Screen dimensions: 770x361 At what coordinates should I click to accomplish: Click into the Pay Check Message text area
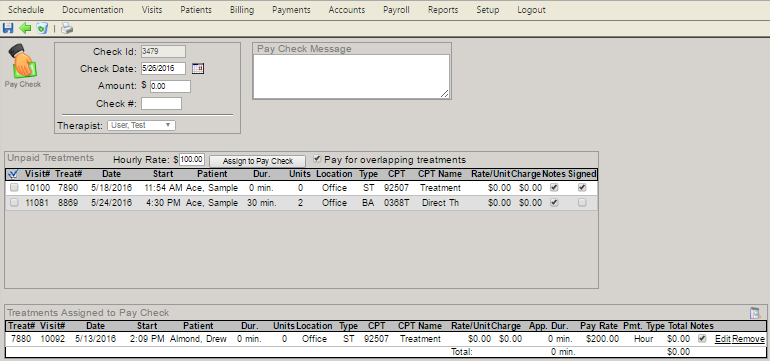[352, 76]
